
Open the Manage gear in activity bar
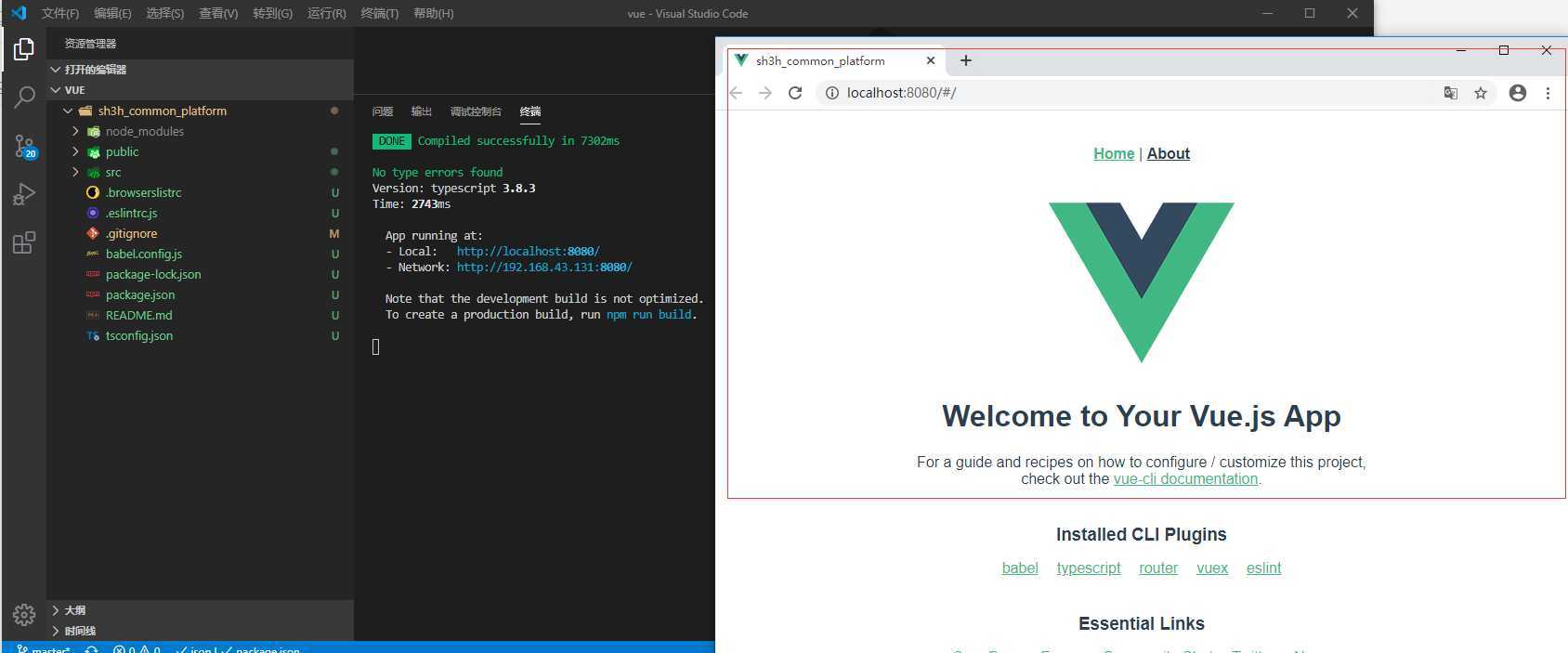(x=24, y=614)
